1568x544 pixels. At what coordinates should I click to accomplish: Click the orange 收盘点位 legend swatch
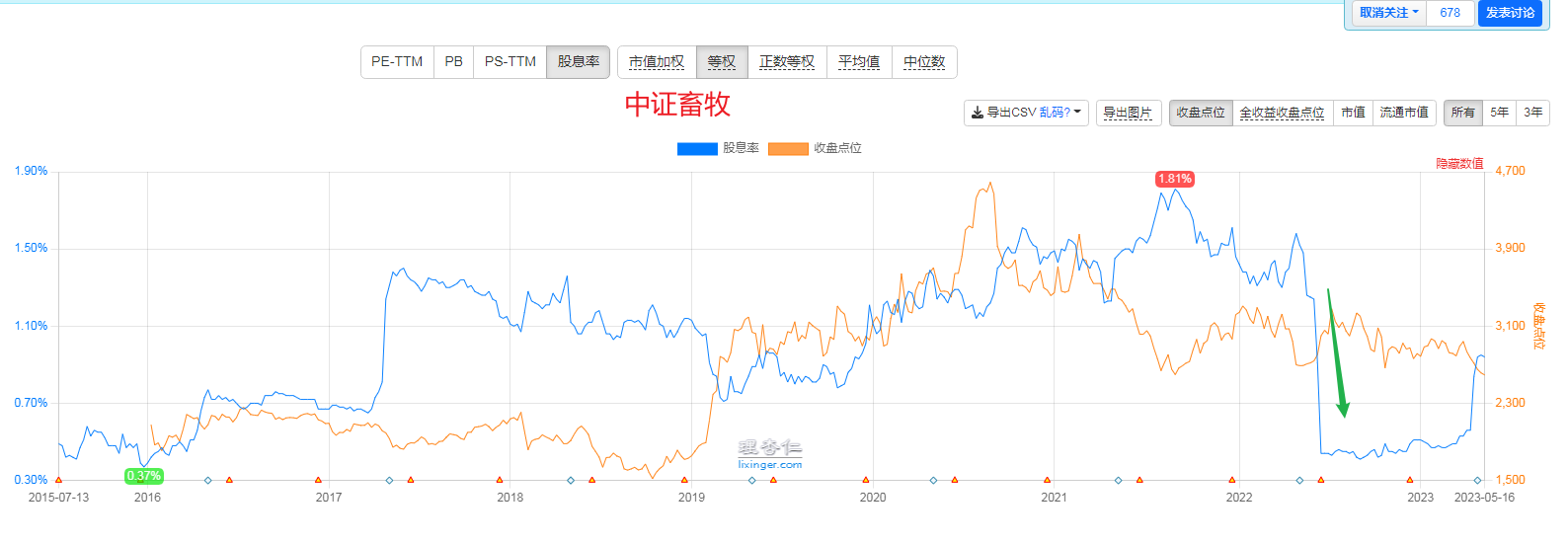(x=788, y=149)
